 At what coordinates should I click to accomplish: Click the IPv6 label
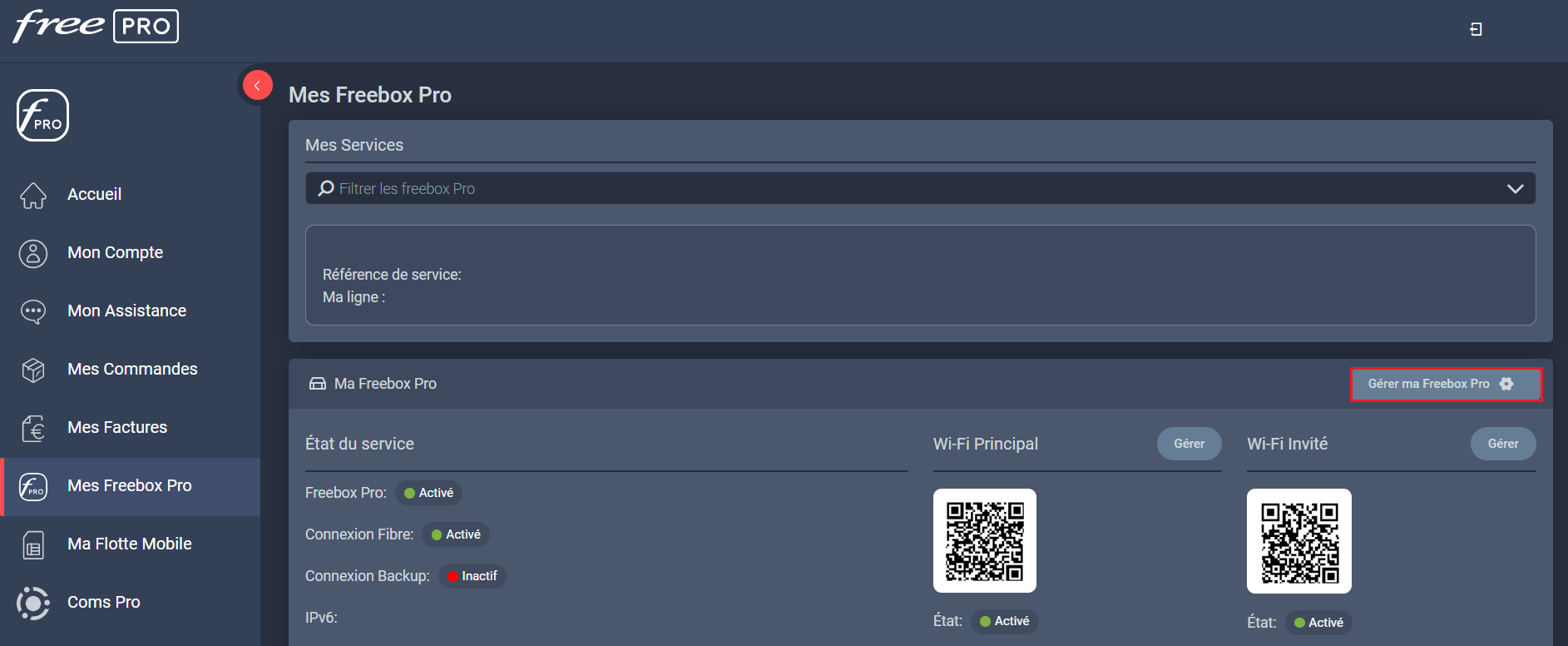(321, 618)
